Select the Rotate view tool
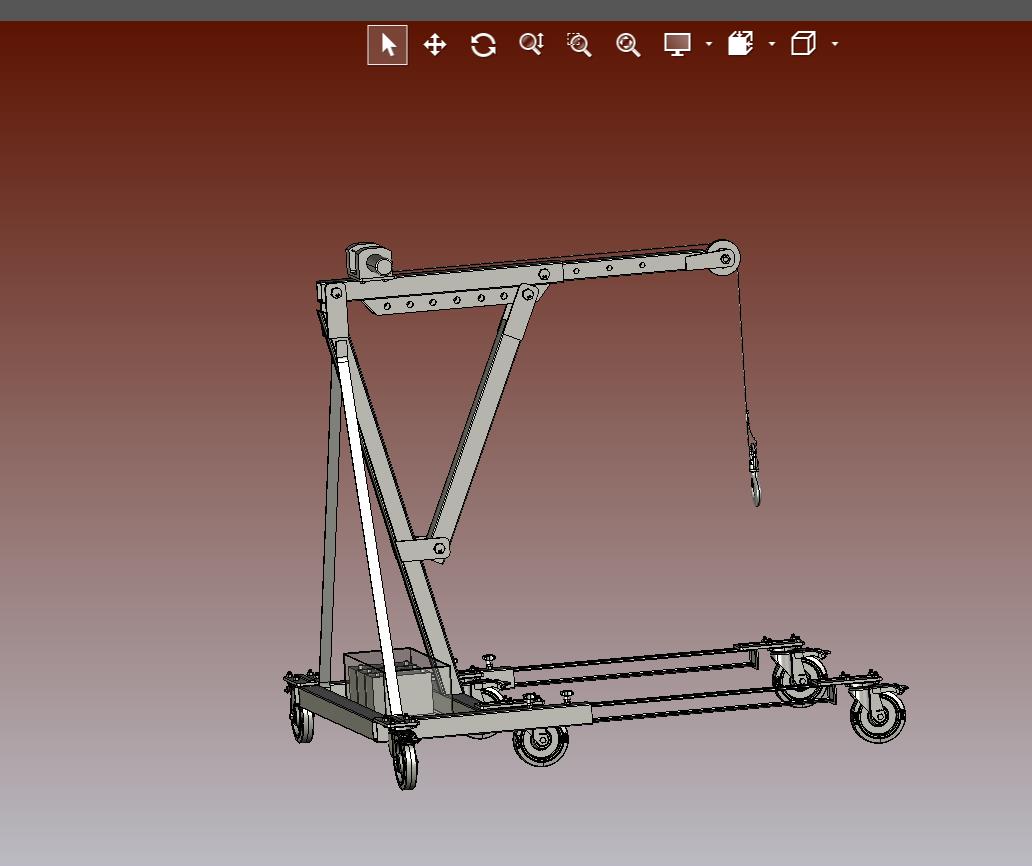 [483, 45]
